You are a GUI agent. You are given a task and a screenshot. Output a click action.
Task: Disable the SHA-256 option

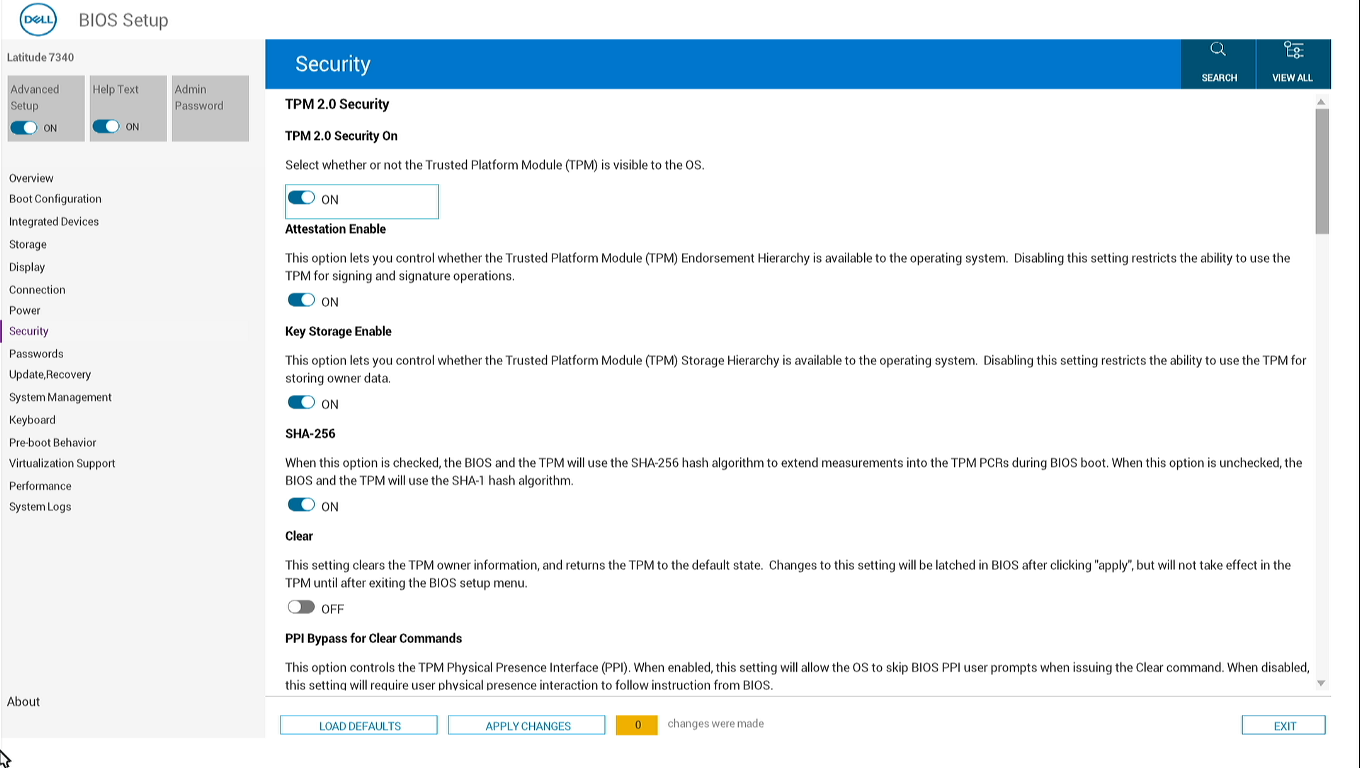point(301,504)
